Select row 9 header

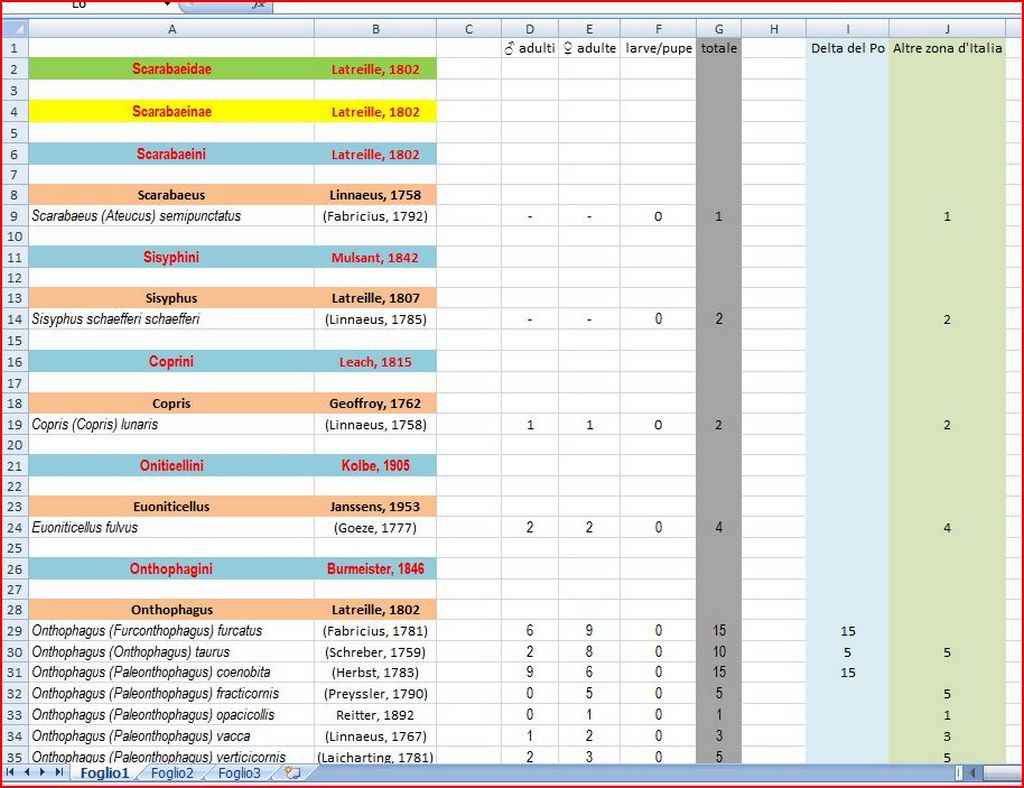click(14, 216)
